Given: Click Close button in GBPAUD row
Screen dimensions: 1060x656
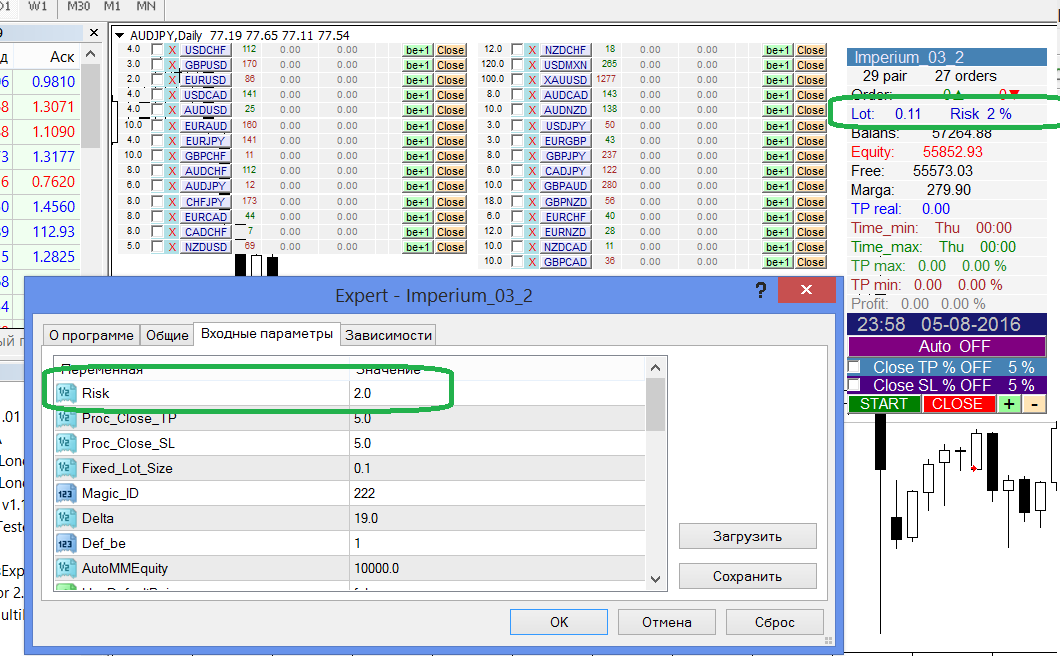Looking at the screenshot, I should pyautogui.click(x=811, y=186).
